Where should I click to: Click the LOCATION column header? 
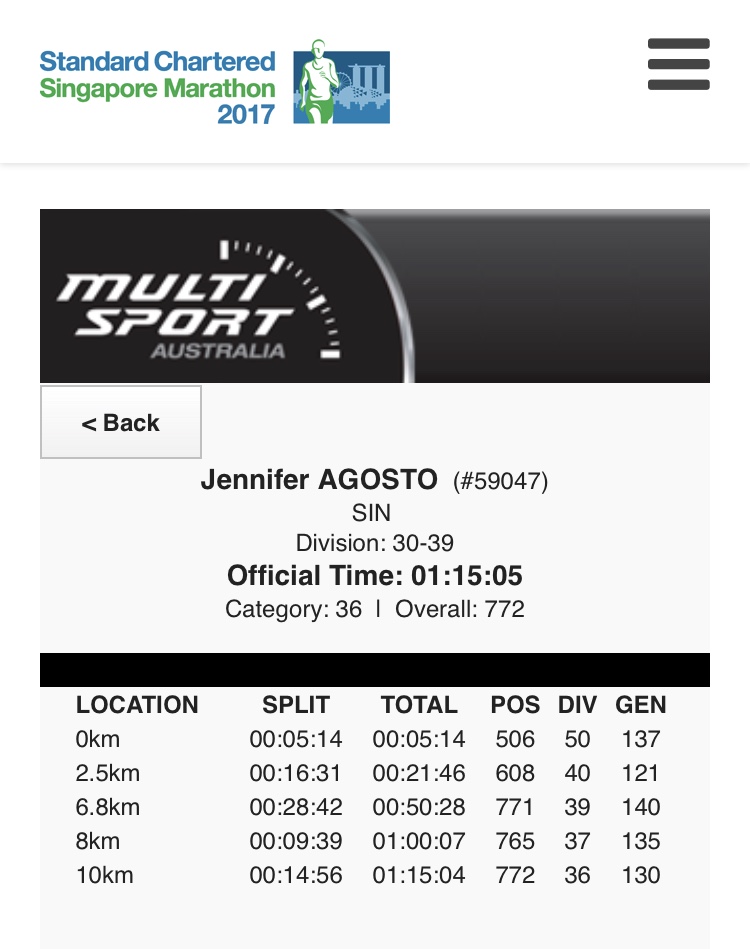tap(137, 704)
